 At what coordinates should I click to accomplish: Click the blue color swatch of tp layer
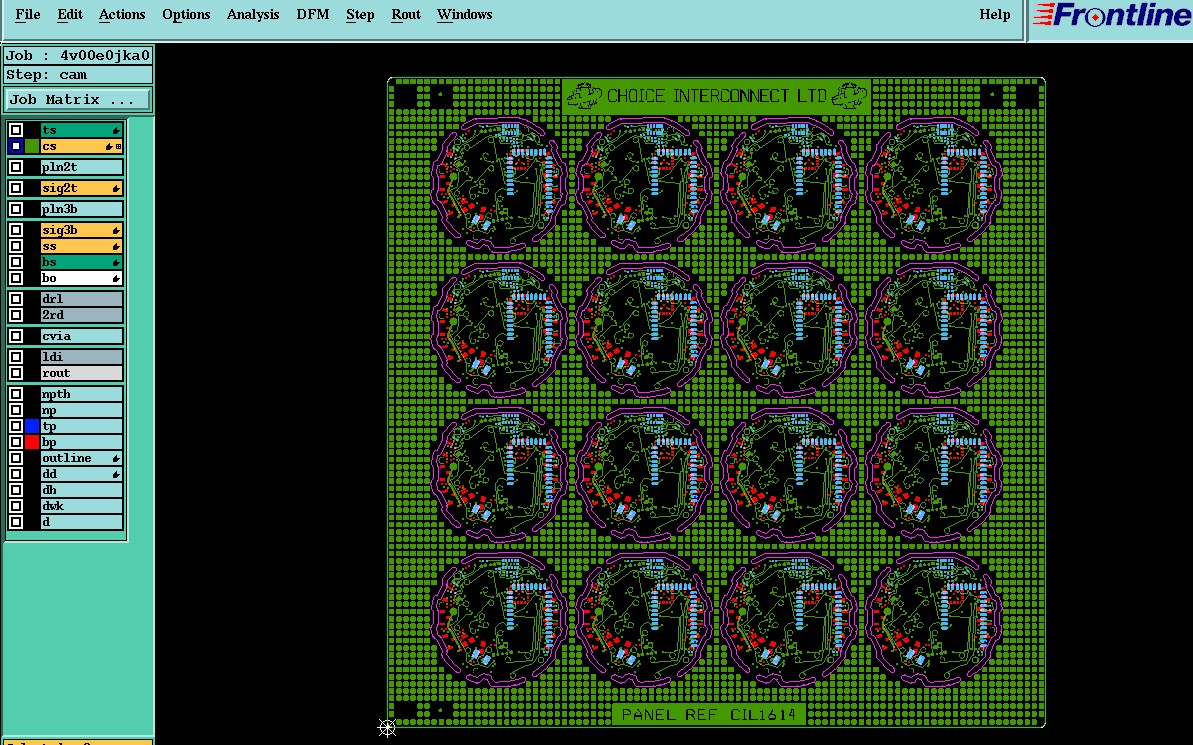tap(32, 426)
